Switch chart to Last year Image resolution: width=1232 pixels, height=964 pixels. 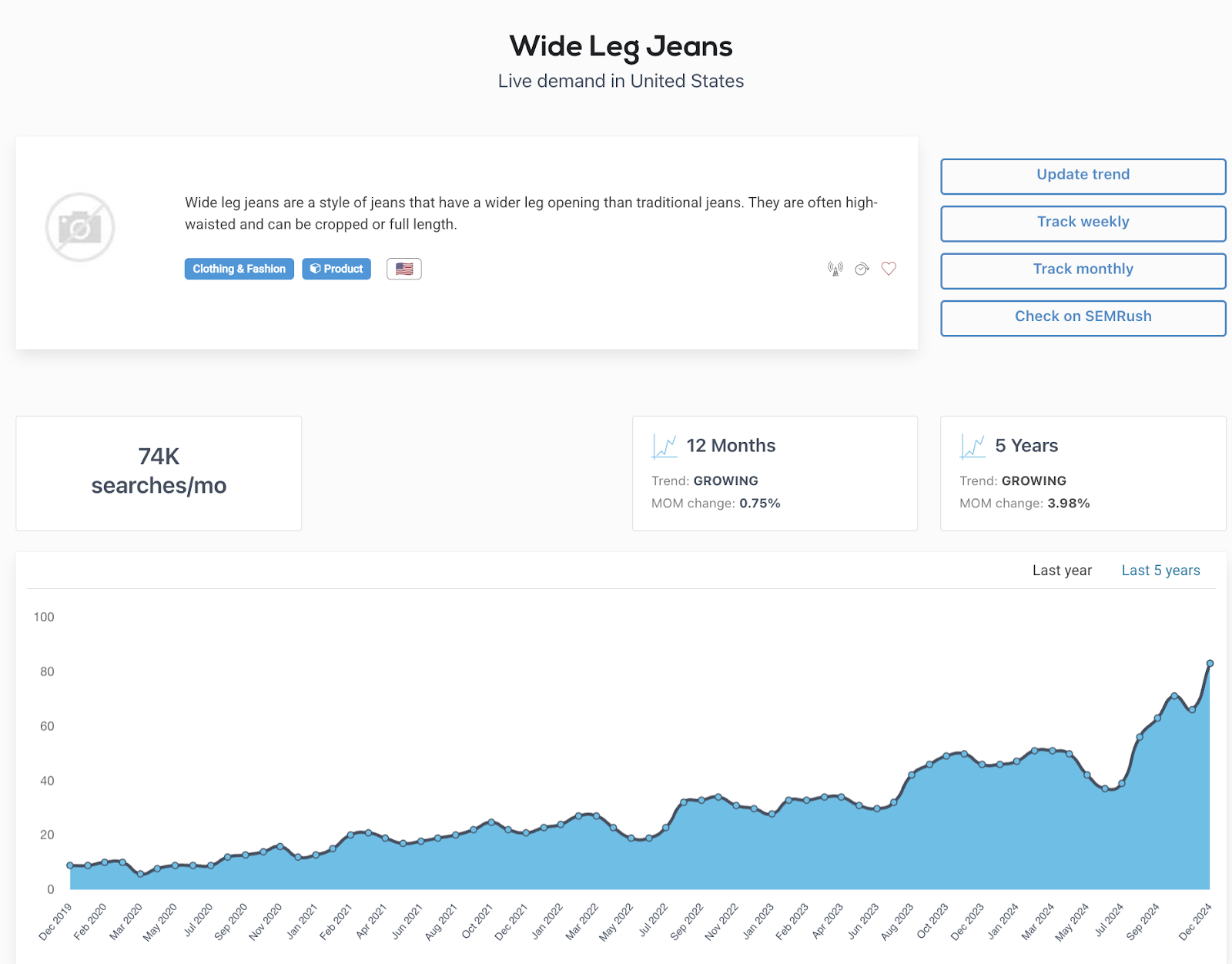tap(1062, 571)
